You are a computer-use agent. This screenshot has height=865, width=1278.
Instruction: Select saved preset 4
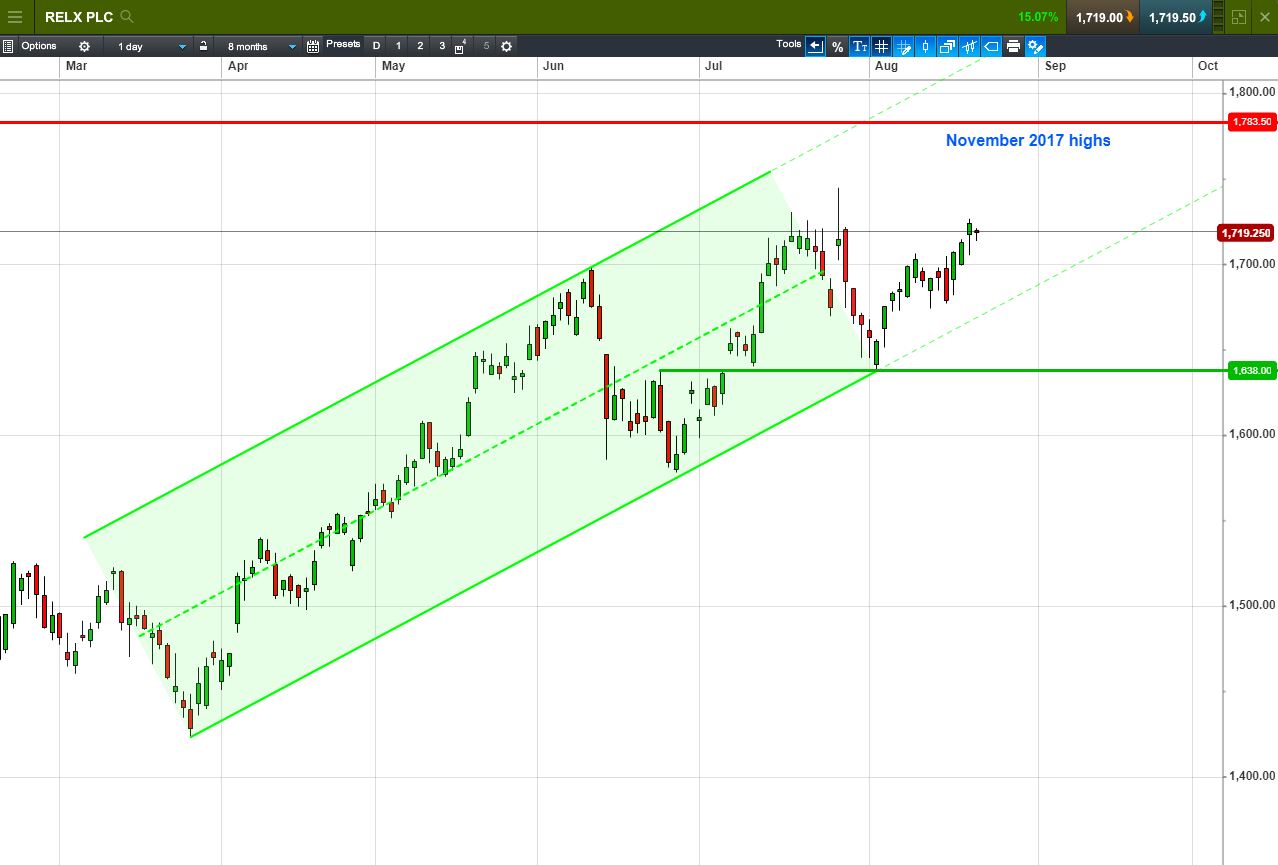click(x=460, y=47)
